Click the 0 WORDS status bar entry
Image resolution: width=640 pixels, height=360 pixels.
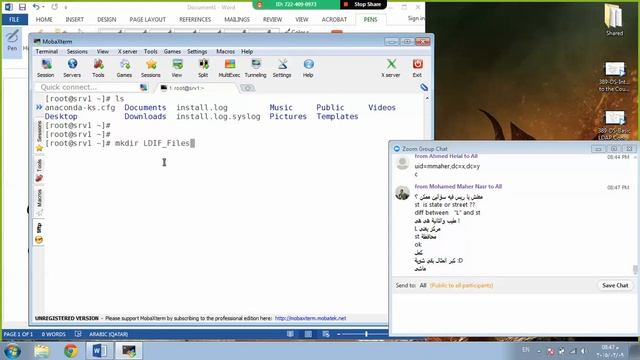(53, 334)
